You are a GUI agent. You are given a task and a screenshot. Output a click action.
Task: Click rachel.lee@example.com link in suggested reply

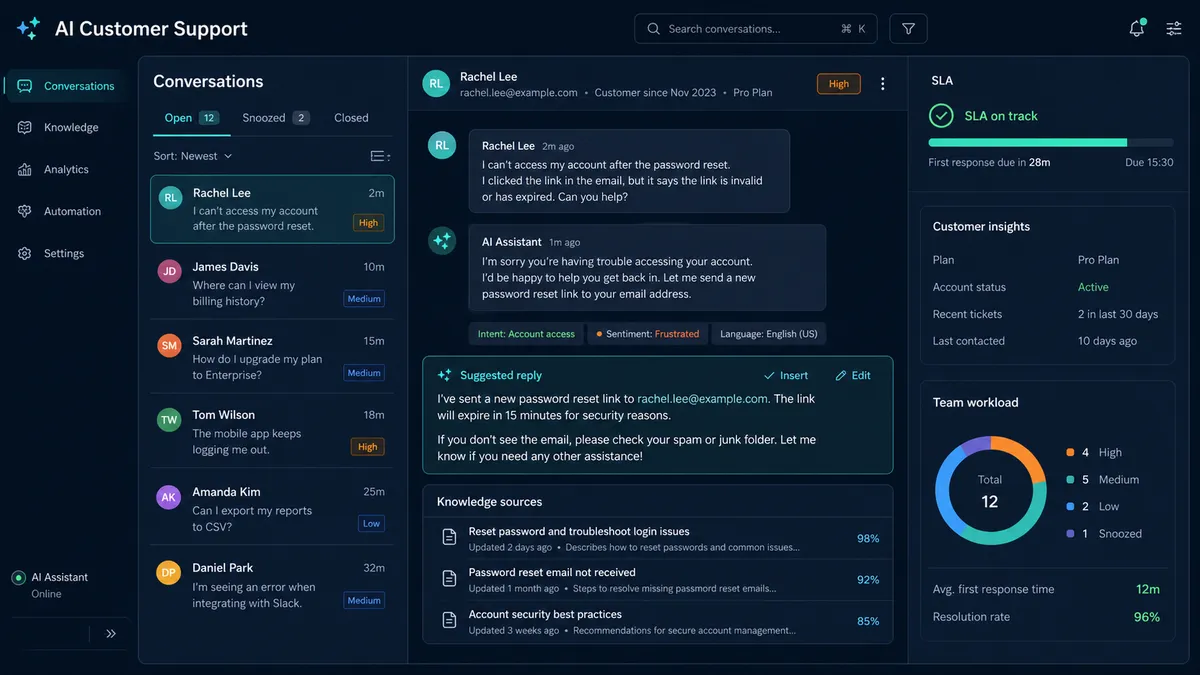703,398
